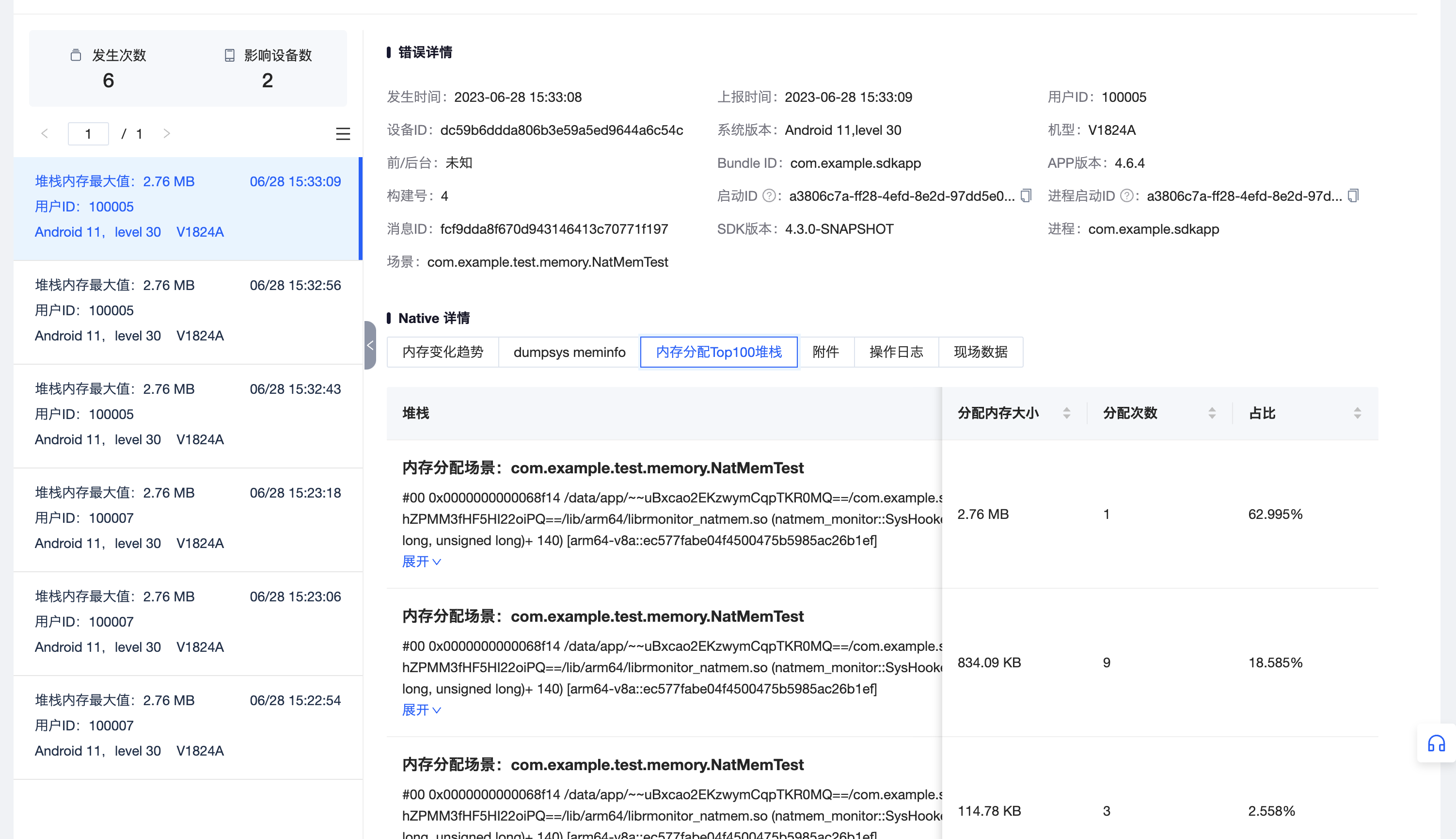This screenshot has width=1456, height=839.
Task: Select record at 06/28 15:22:54
Action: click(x=188, y=726)
